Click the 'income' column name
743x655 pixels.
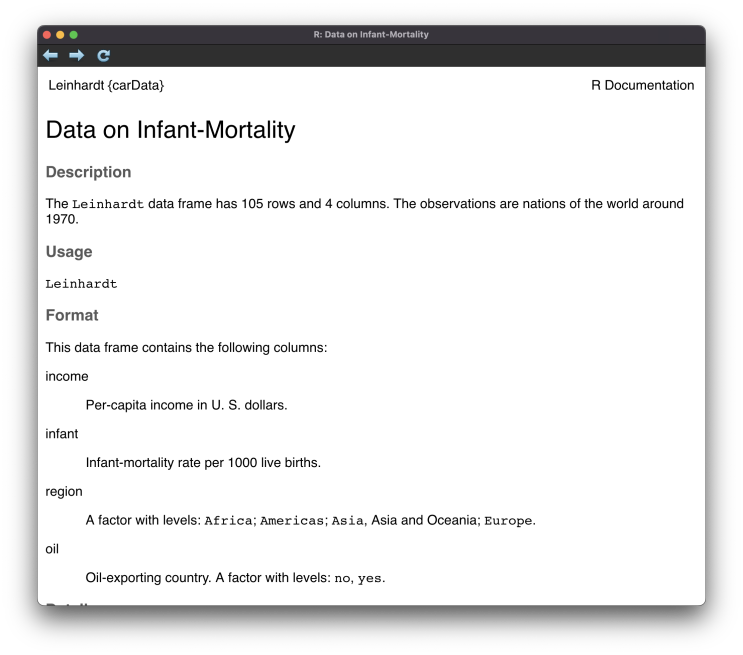tap(67, 377)
